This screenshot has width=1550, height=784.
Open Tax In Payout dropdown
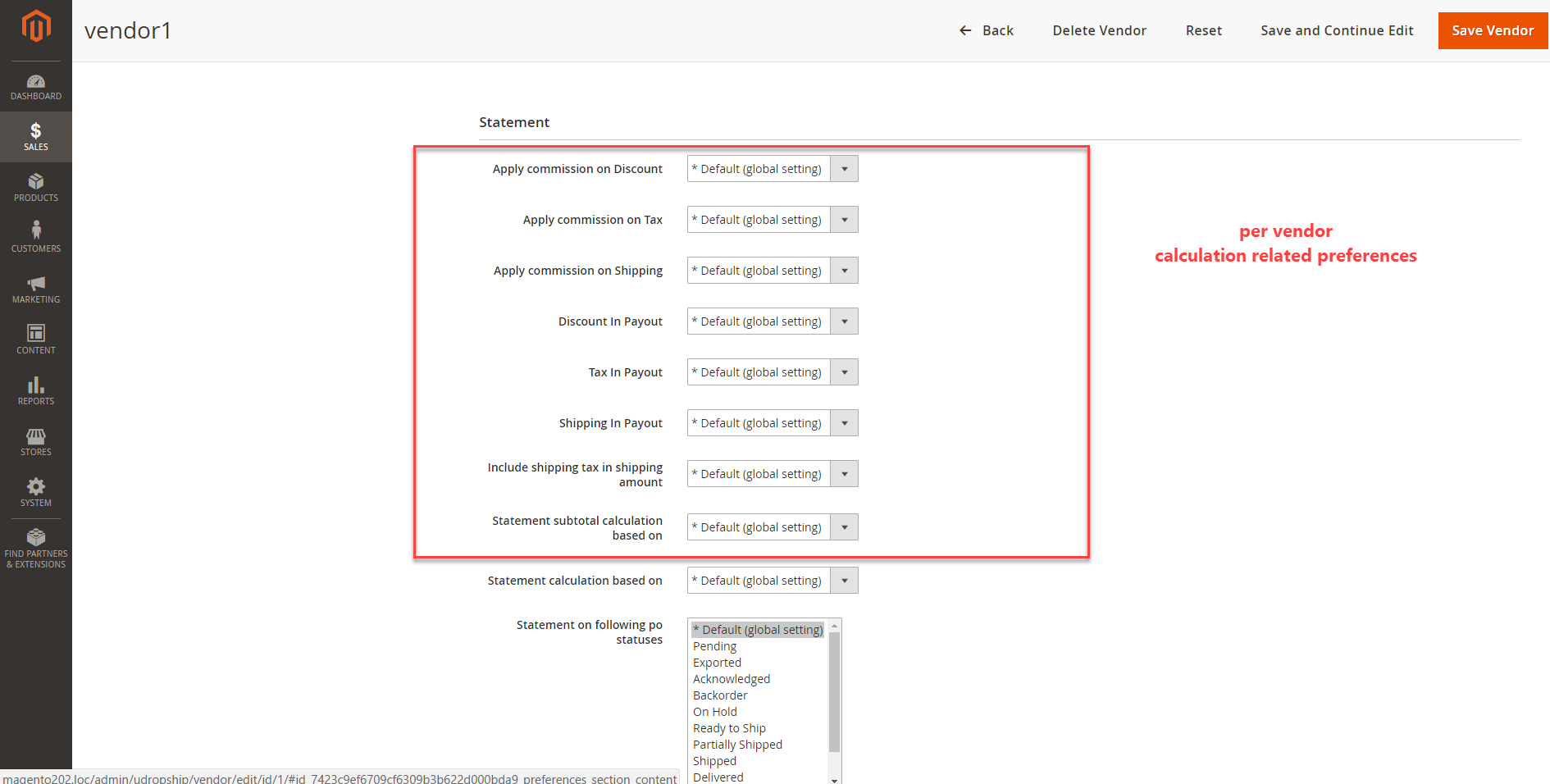(773, 372)
